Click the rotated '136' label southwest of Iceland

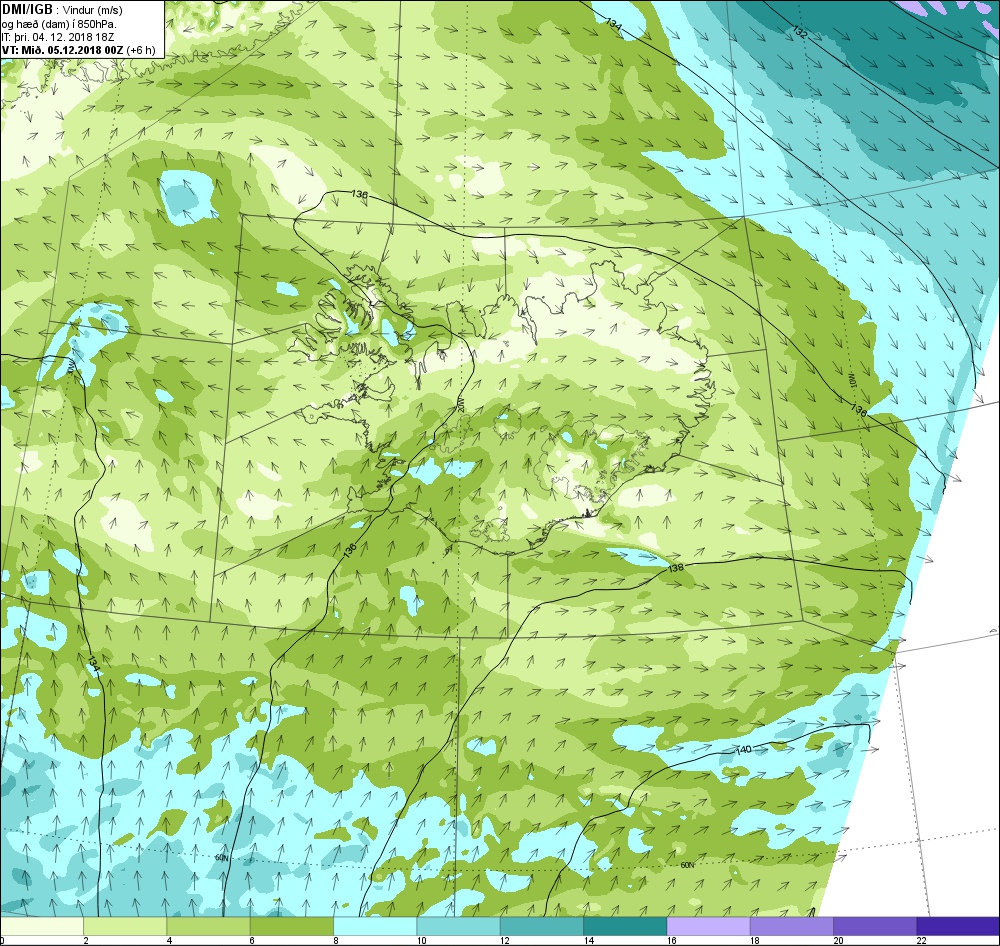[349, 552]
